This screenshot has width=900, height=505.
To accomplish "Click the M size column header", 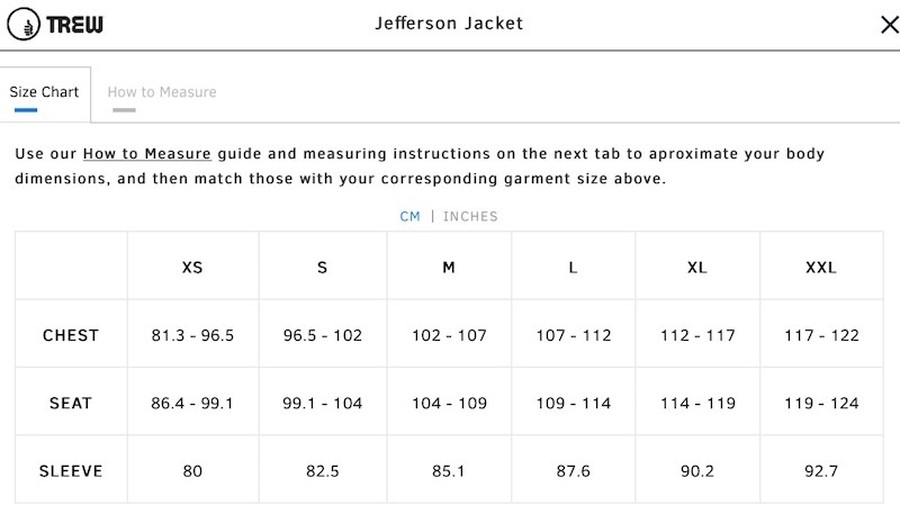I will (448, 267).
